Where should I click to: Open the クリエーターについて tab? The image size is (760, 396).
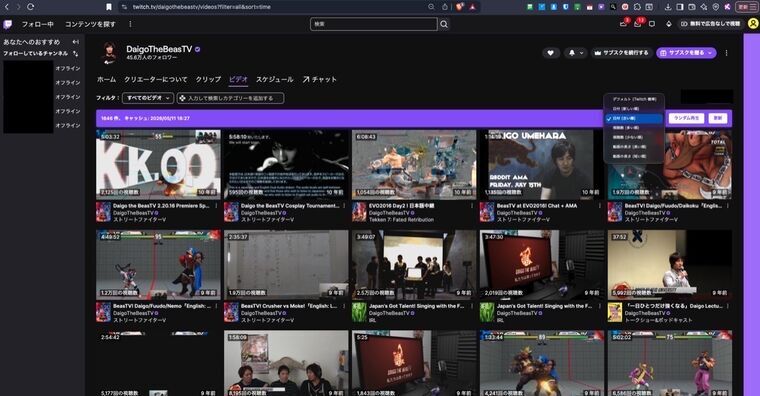coord(156,79)
